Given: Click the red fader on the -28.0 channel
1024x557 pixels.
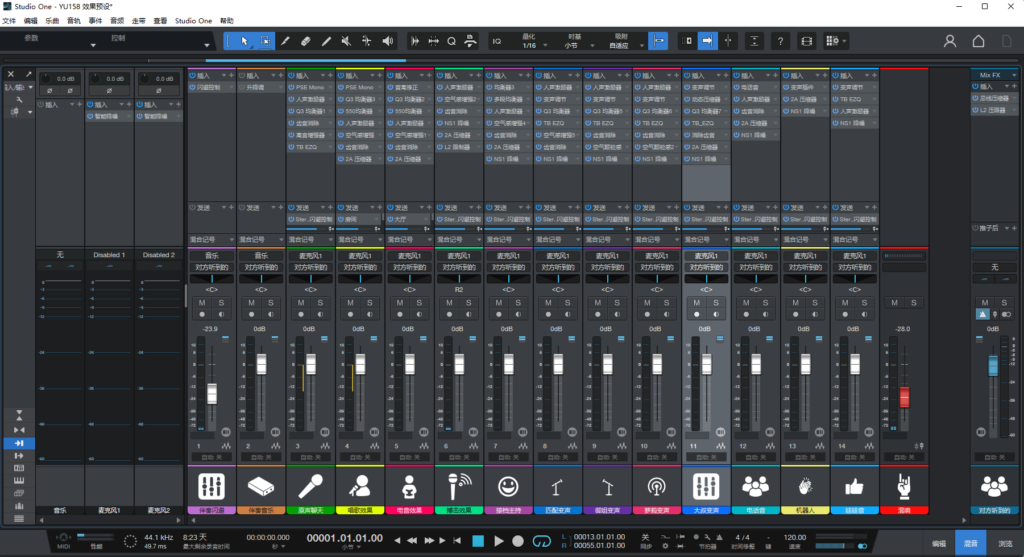Looking at the screenshot, I should [x=904, y=396].
